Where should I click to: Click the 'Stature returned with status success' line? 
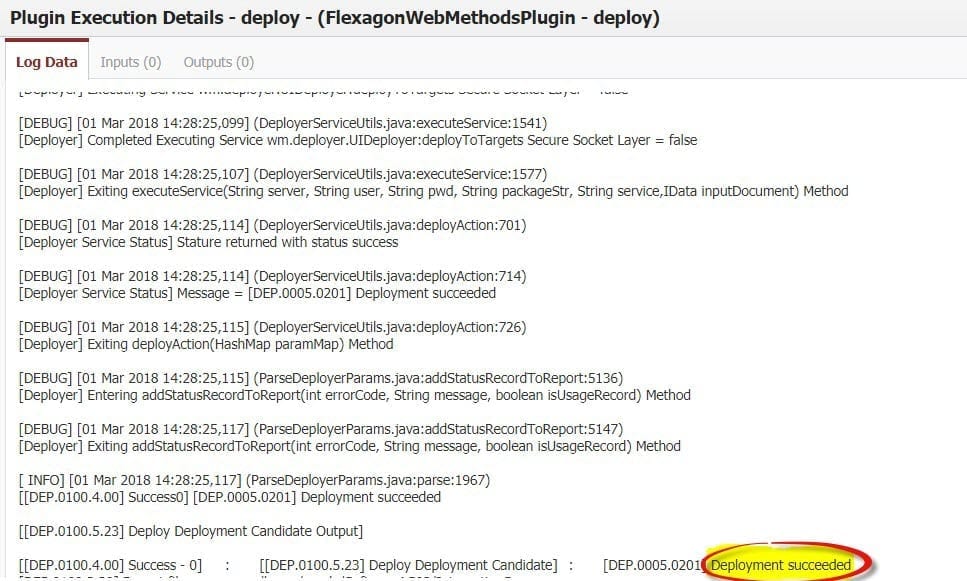tap(208, 242)
